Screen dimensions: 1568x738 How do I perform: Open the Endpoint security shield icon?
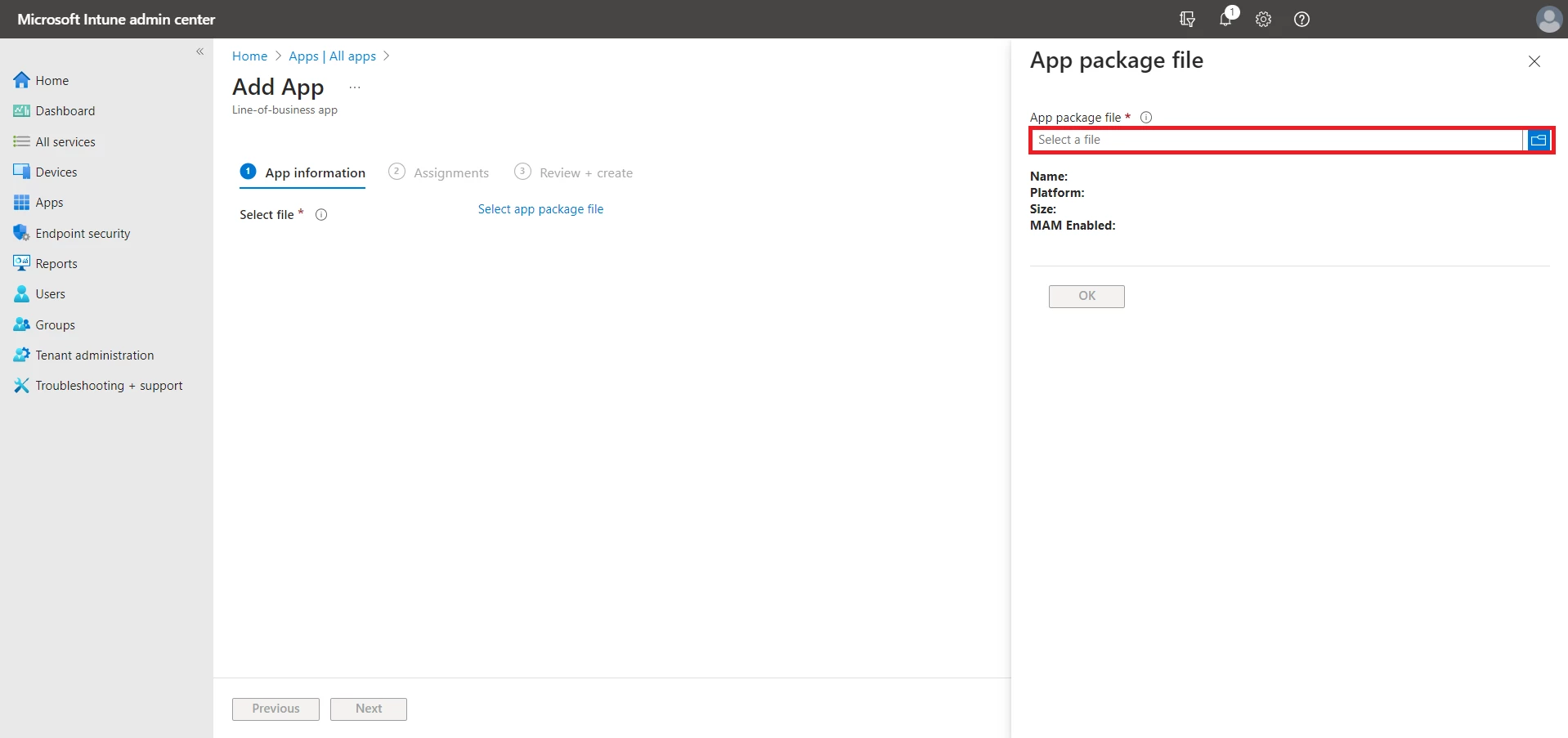click(x=22, y=233)
